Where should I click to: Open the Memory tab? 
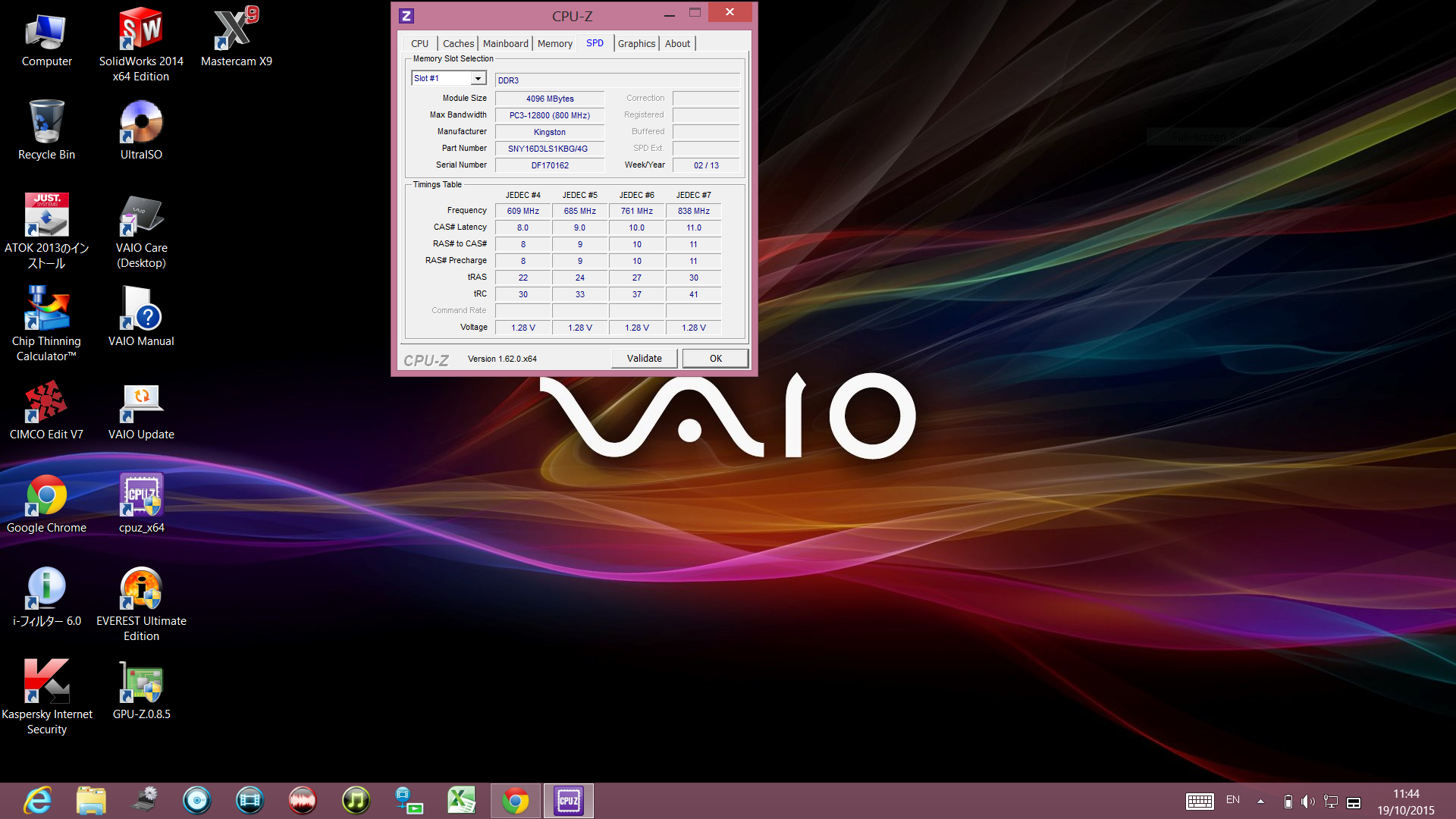coord(555,44)
